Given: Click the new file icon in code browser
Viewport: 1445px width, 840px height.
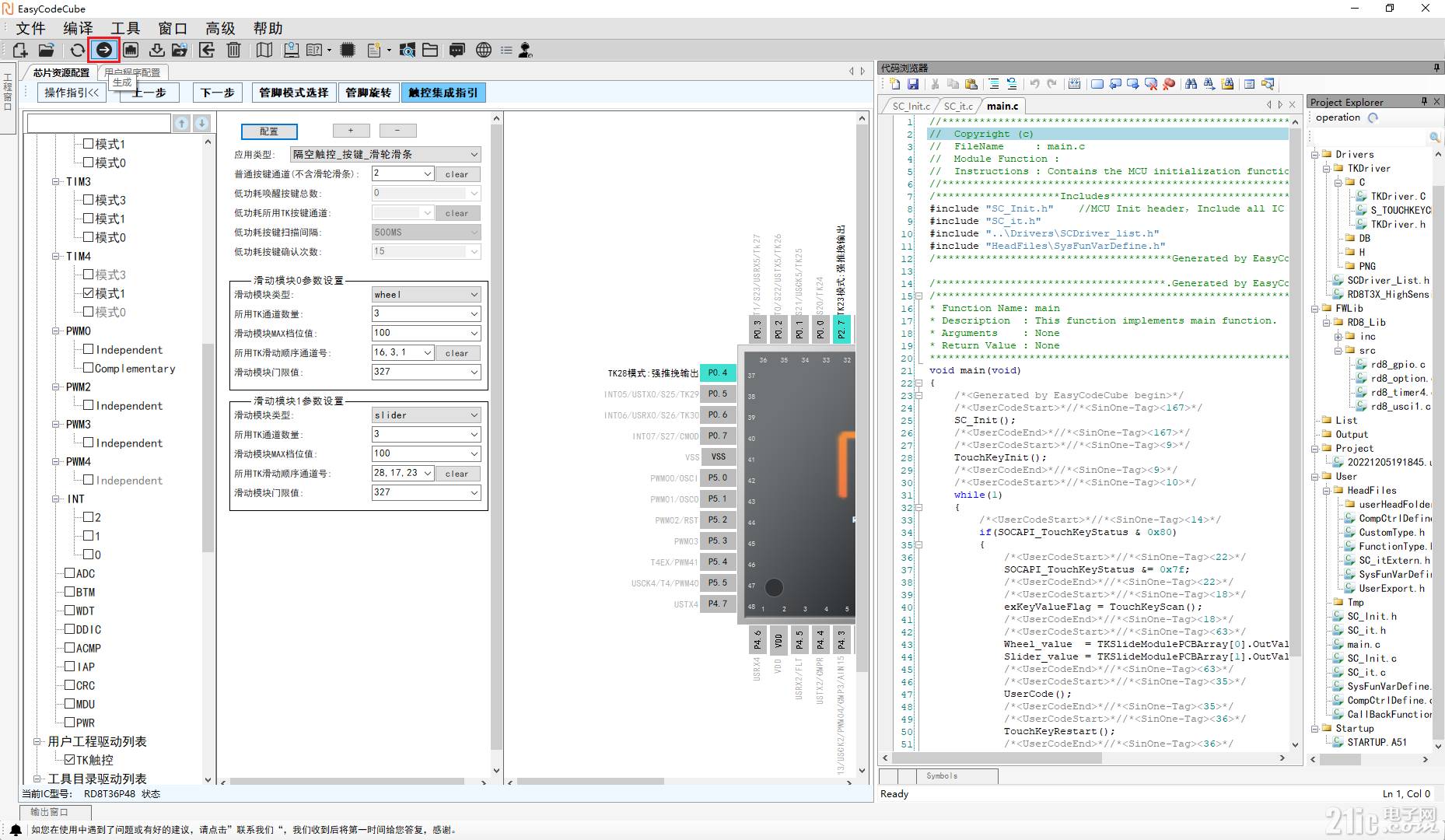Looking at the screenshot, I should point(895,84).
